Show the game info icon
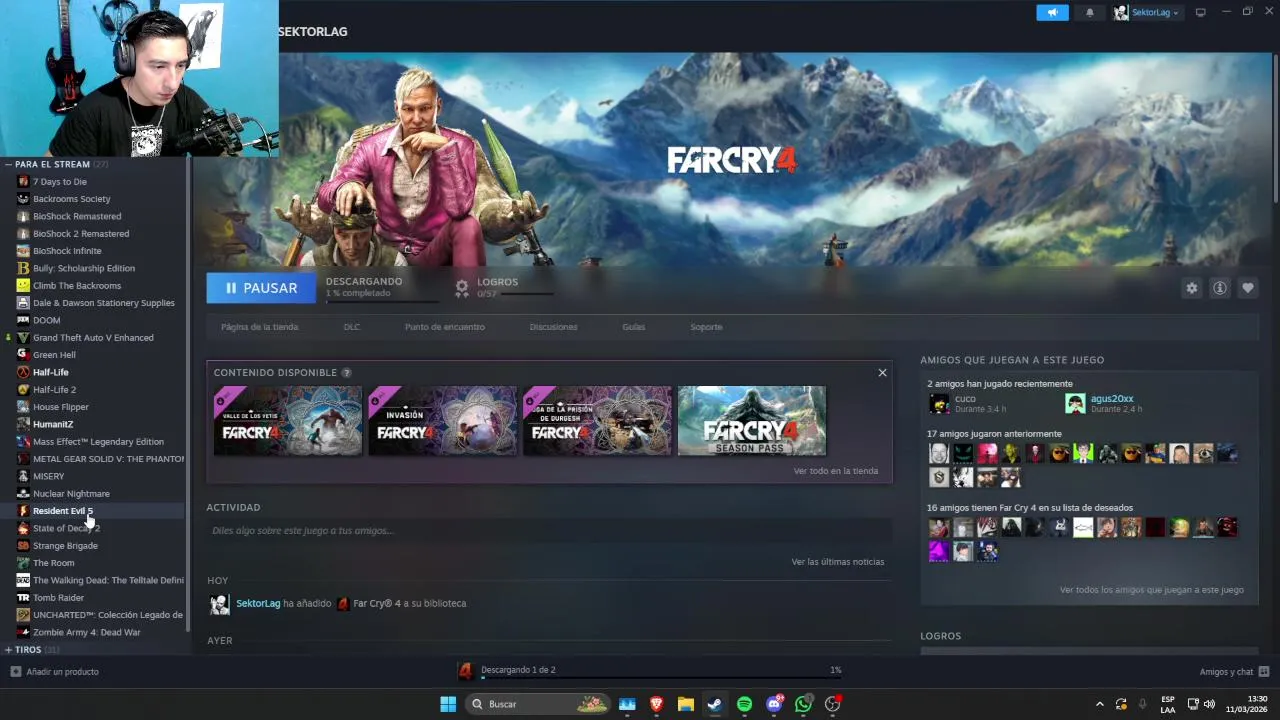 [x=1220, y=288]
